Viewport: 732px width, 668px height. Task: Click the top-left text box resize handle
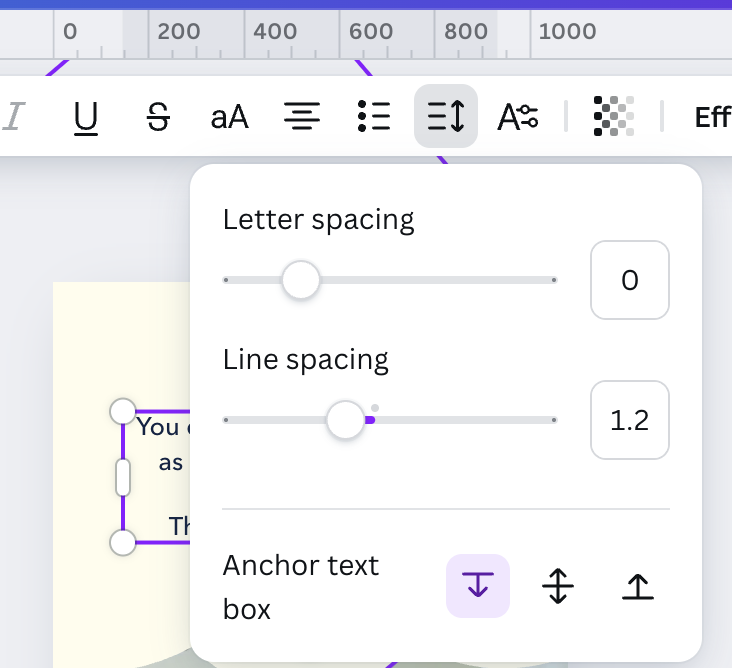coord(123,412)
